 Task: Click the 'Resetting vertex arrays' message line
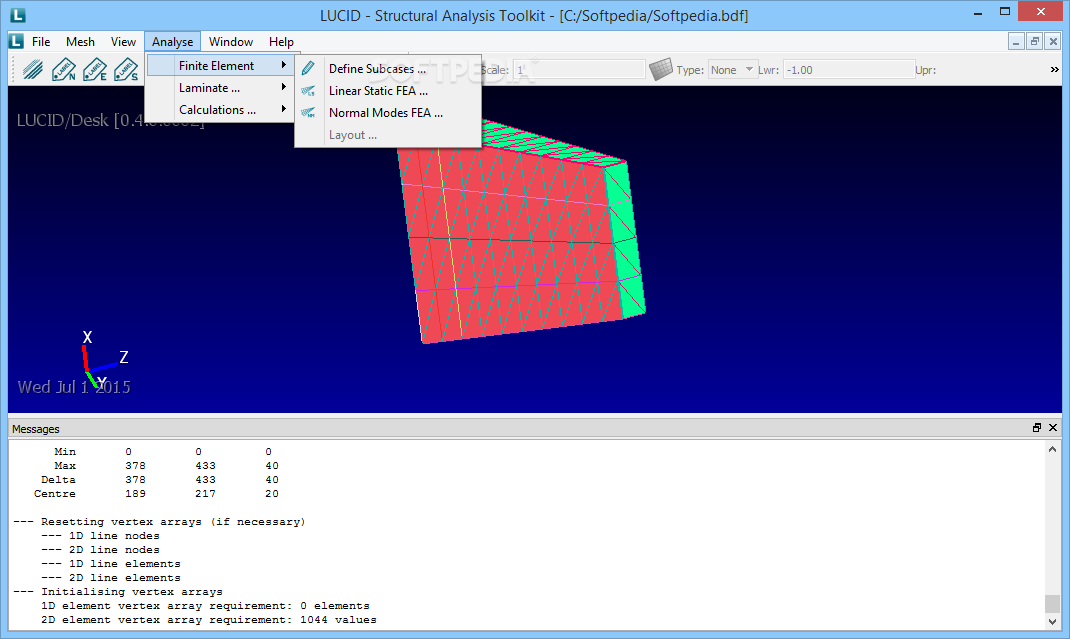159,522
